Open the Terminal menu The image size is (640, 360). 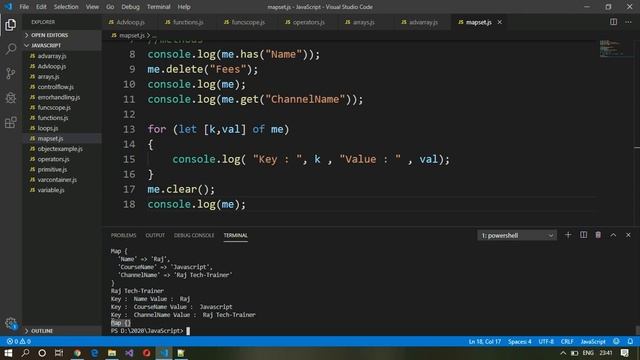click(x=158, y=7)
